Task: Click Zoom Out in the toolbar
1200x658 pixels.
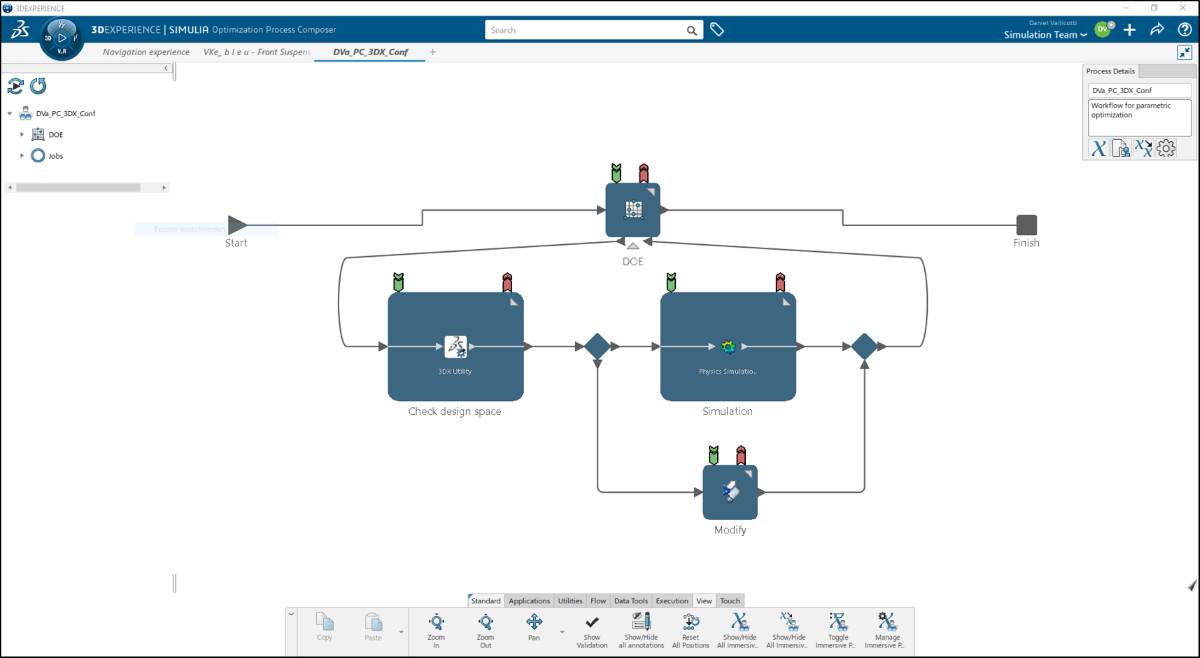Action: click(x=485, y=630)
